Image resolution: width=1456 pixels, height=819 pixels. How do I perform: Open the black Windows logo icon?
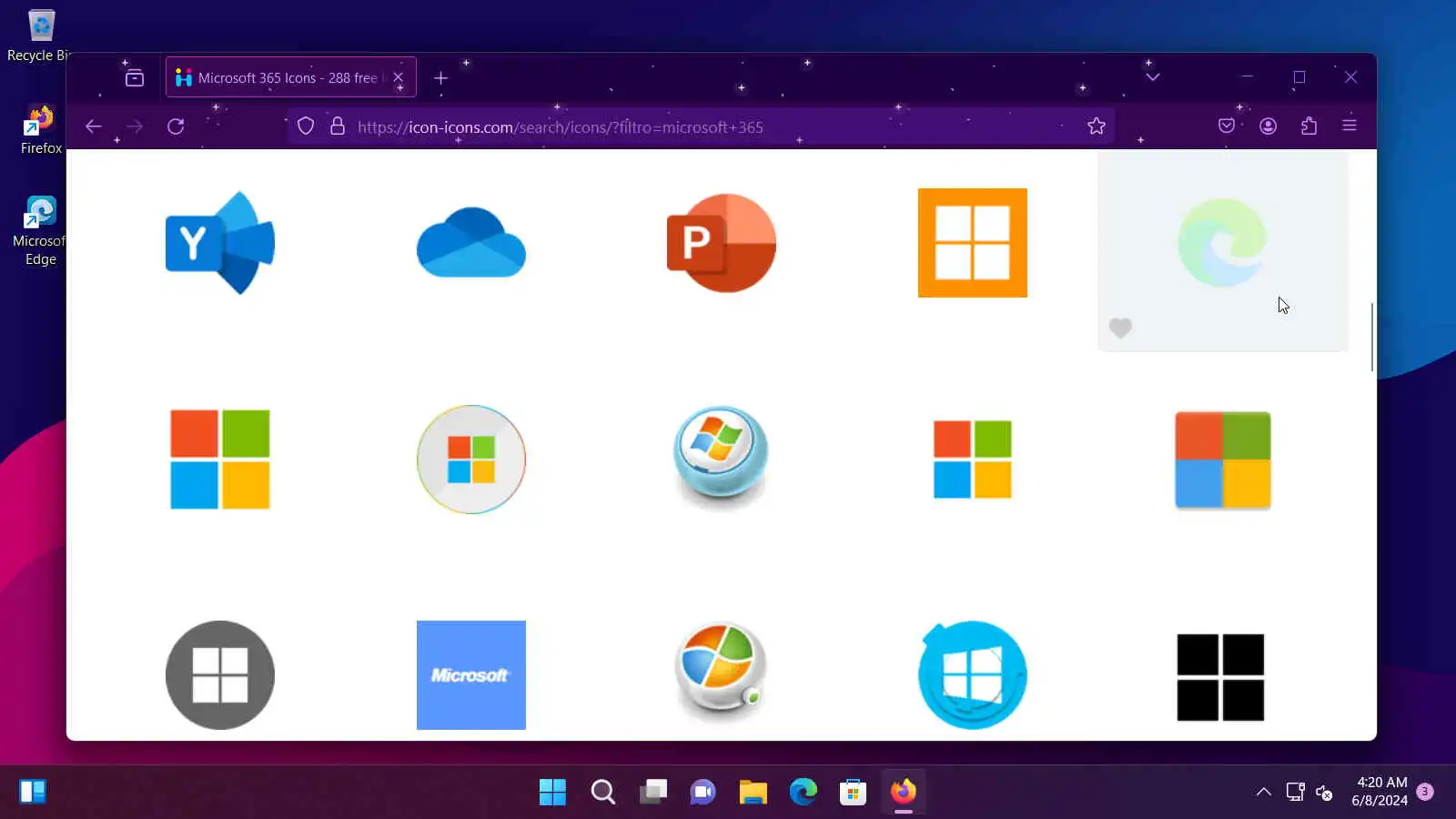[1220, 677]
